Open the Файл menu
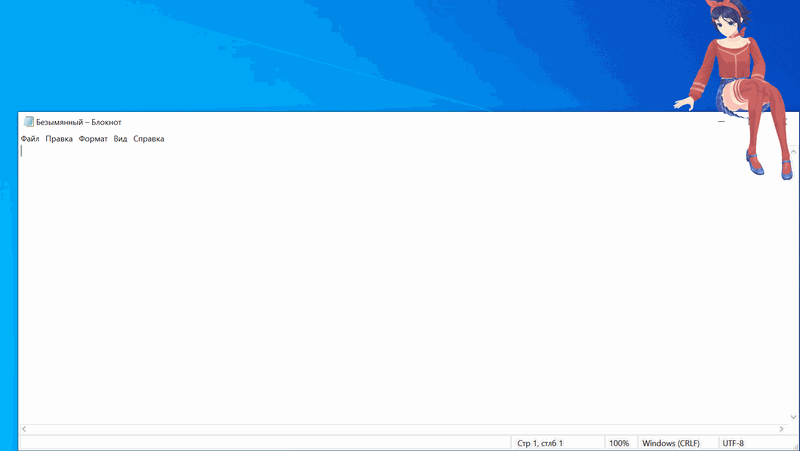 click(30, 139)
